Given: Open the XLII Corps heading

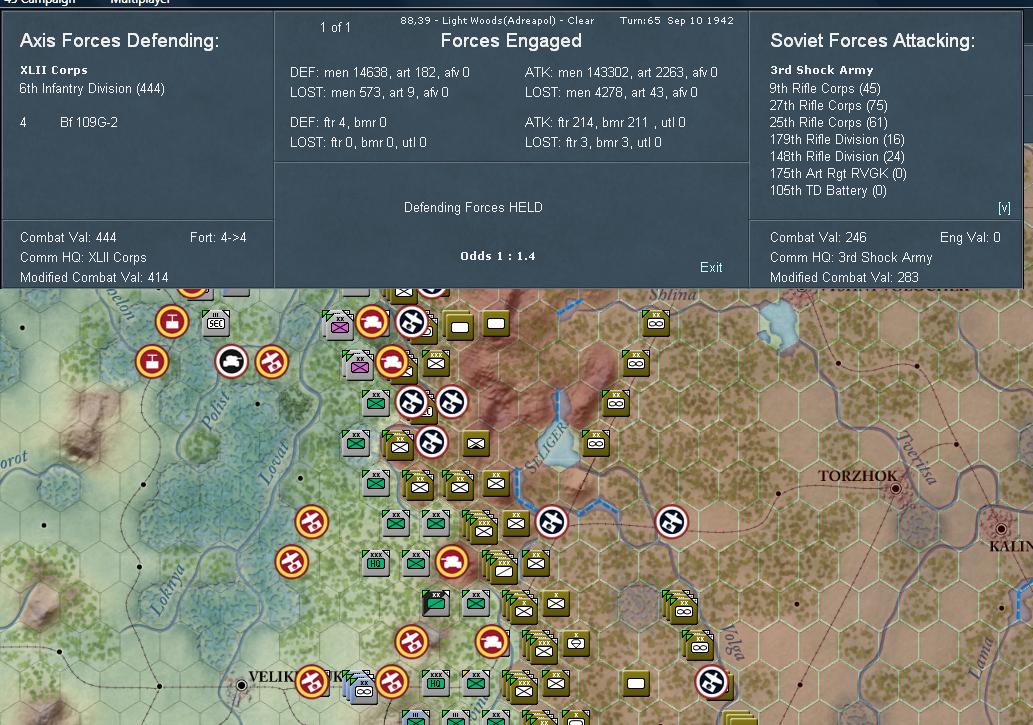Looking at the screenshot, I should (x=53, y=70).
